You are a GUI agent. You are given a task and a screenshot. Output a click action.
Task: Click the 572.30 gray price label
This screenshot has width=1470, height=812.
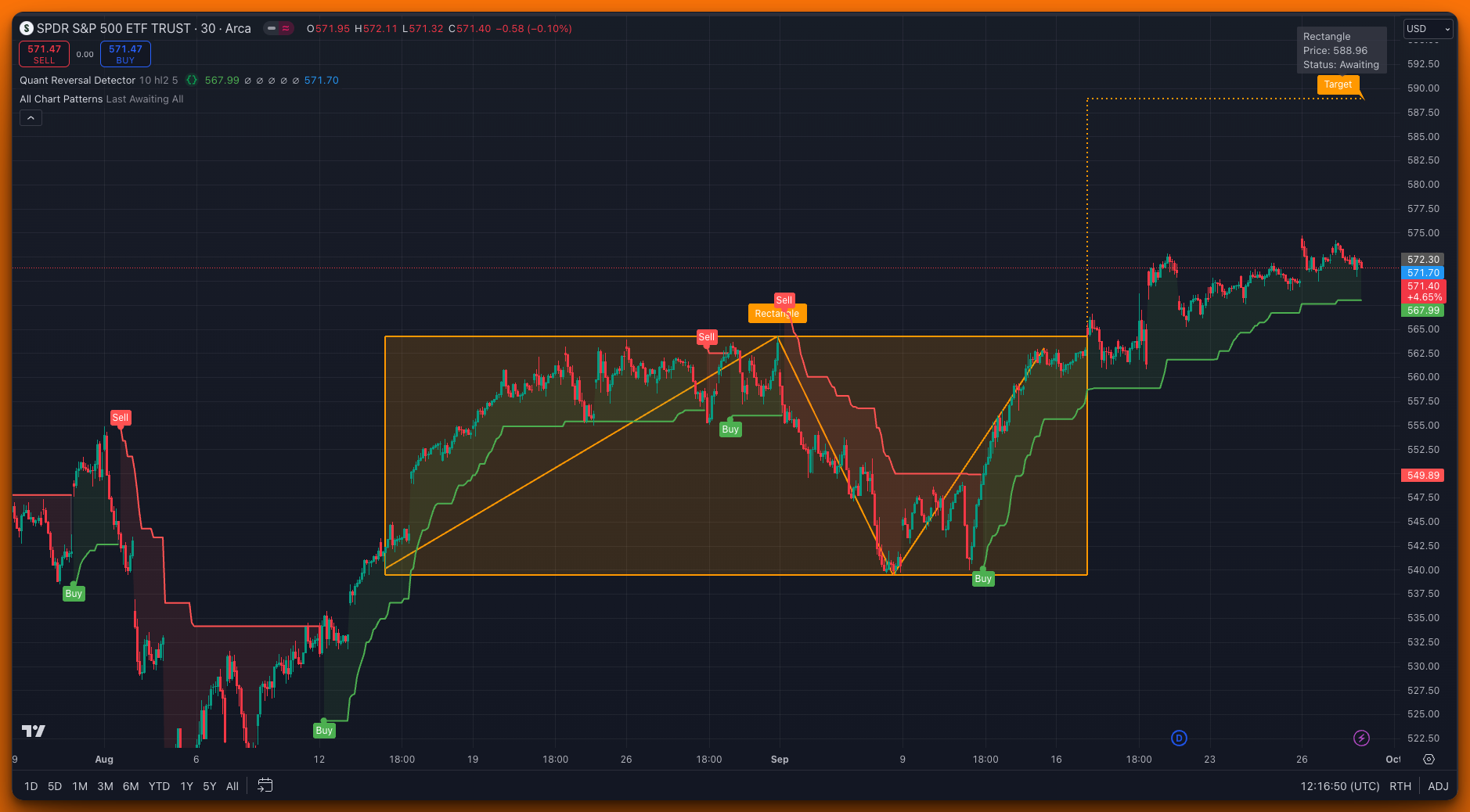pos(1422,259)
